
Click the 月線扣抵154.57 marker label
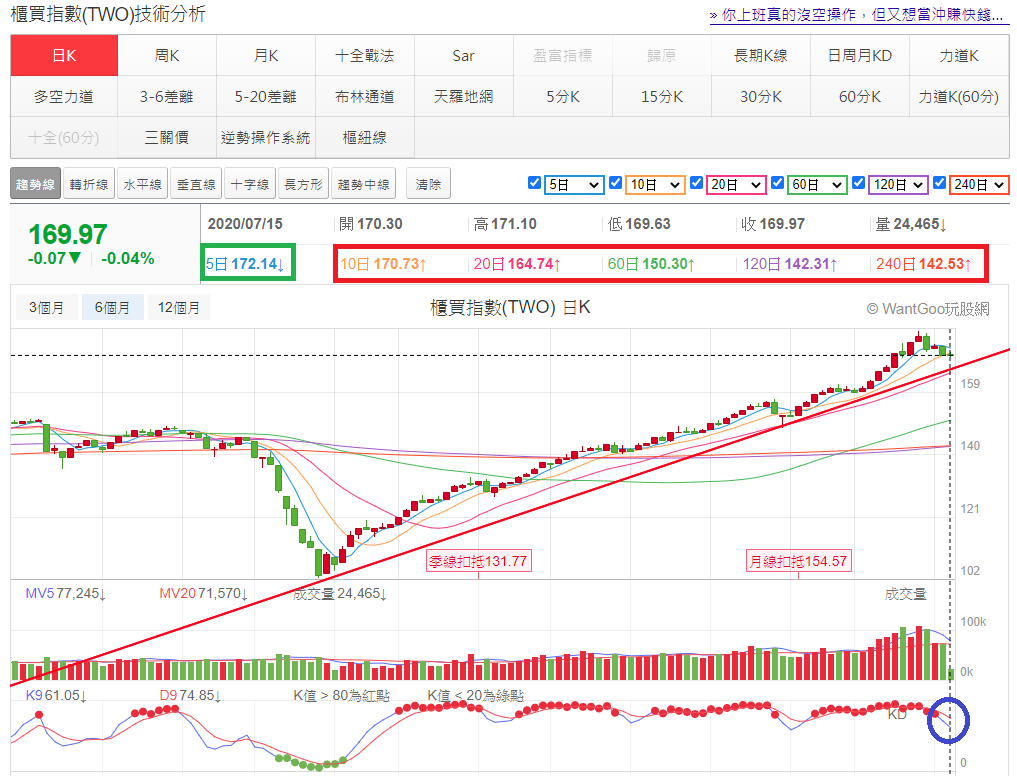click(798, 561)
